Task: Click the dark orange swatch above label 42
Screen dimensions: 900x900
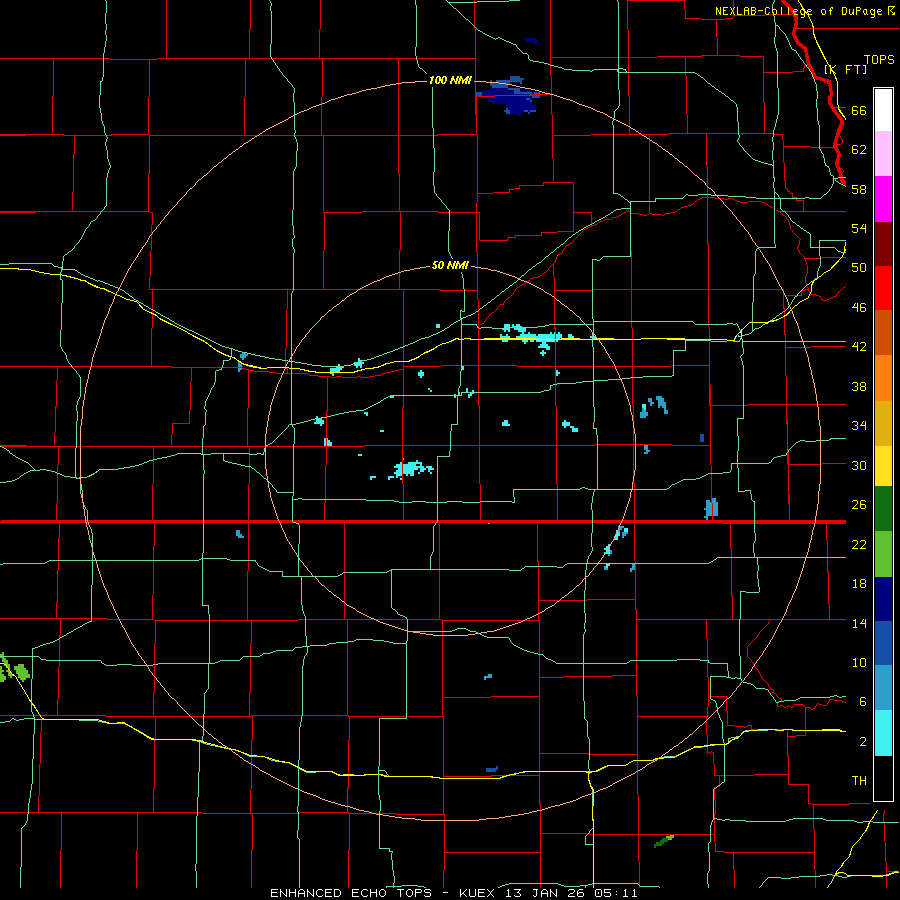Action: (883, 332)
